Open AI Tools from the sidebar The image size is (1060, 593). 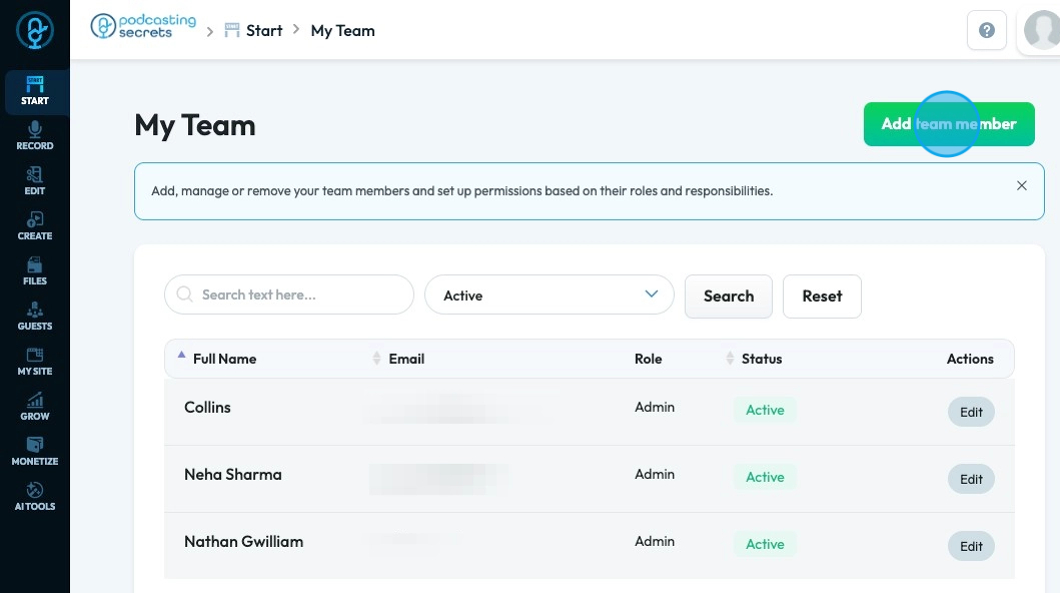(35, 495)
